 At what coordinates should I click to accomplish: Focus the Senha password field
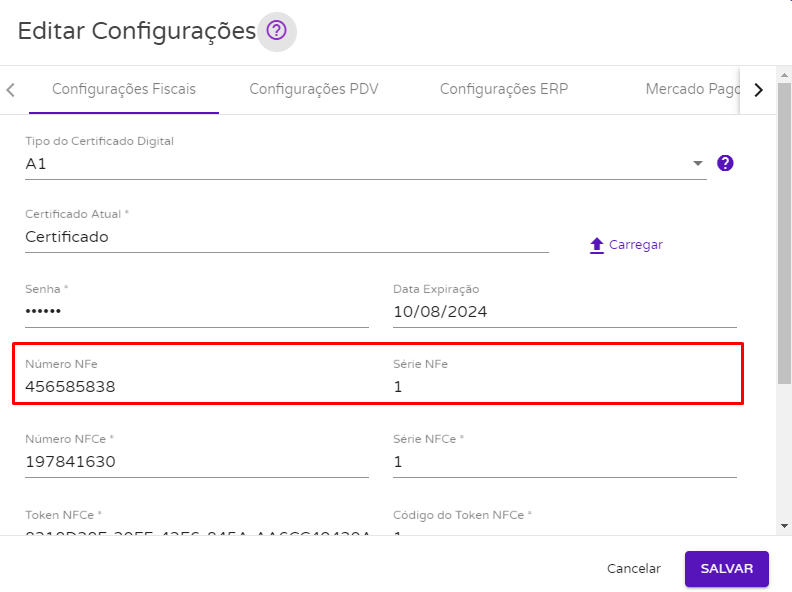(197, 312)
